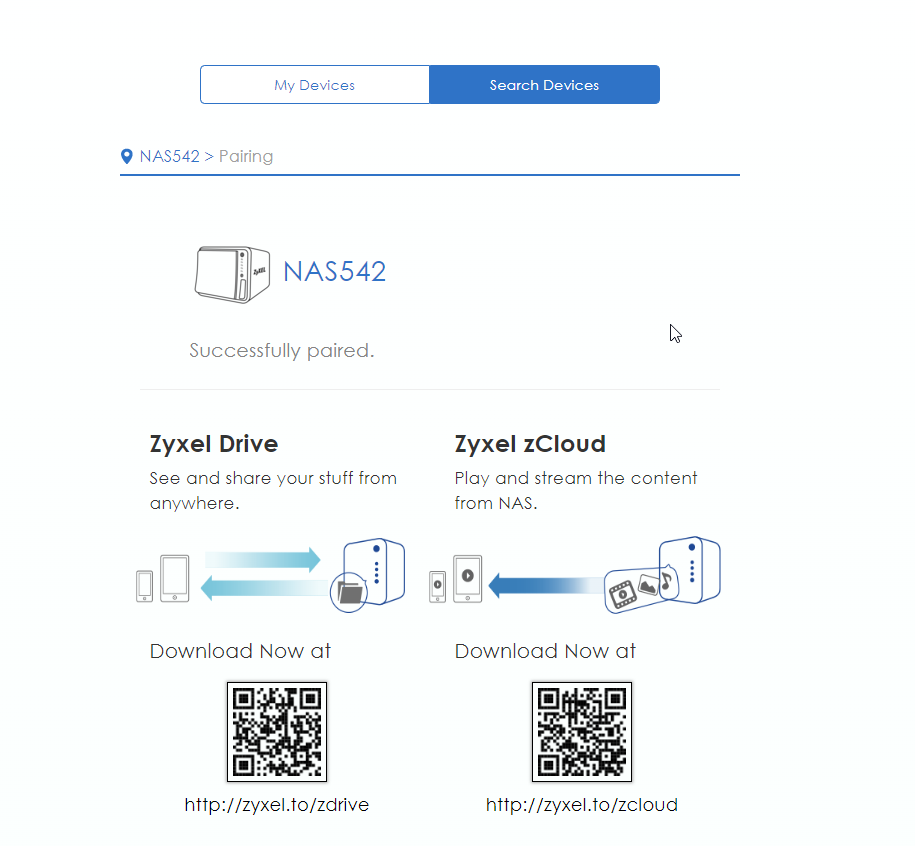Click the NAS542 device image
The height and width of the screenshot is (846, 915).
point(232,274)
